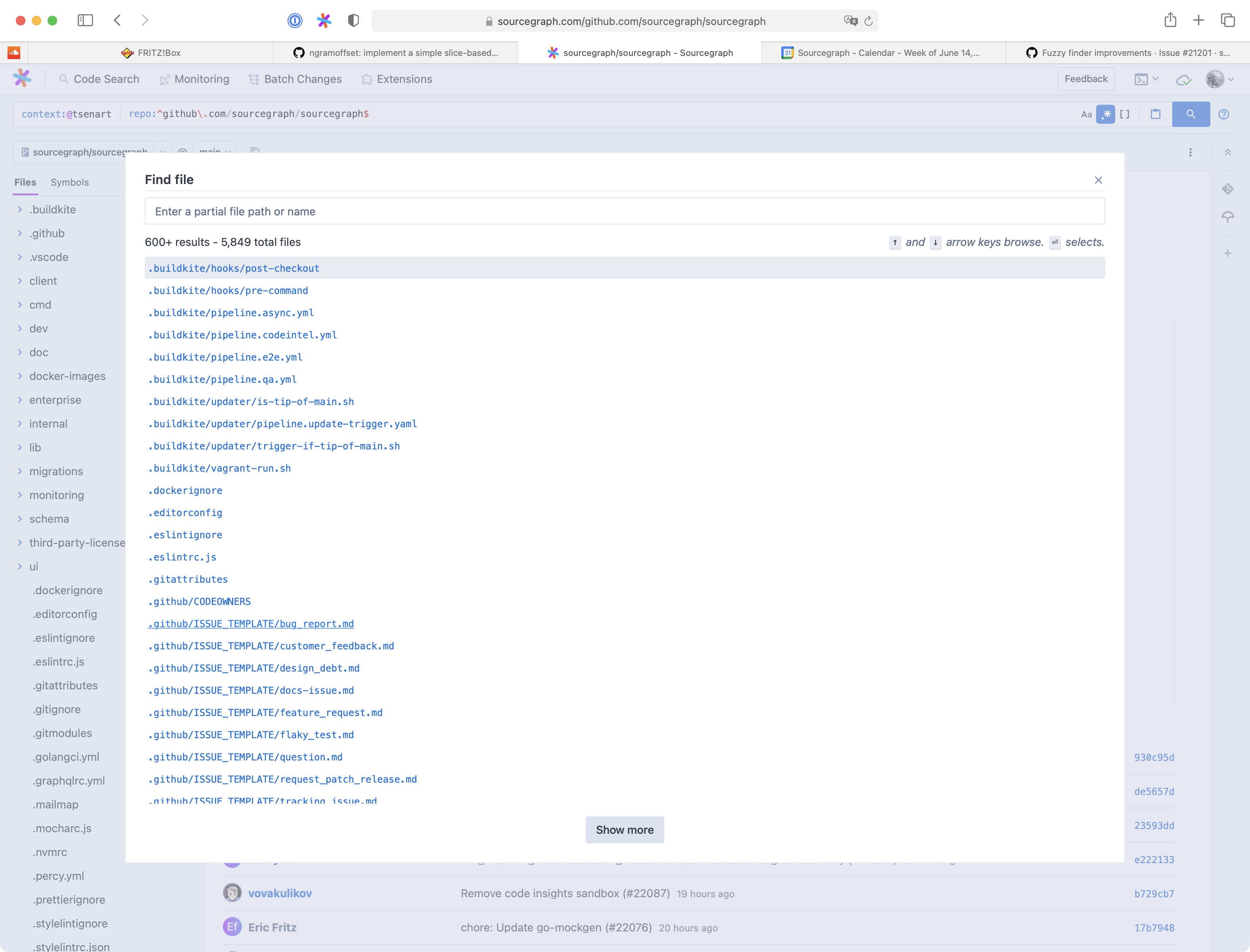Open the Safari sidebar toggle icon
The height and width of the screenshot is (952, 1250).
[85, 20]
